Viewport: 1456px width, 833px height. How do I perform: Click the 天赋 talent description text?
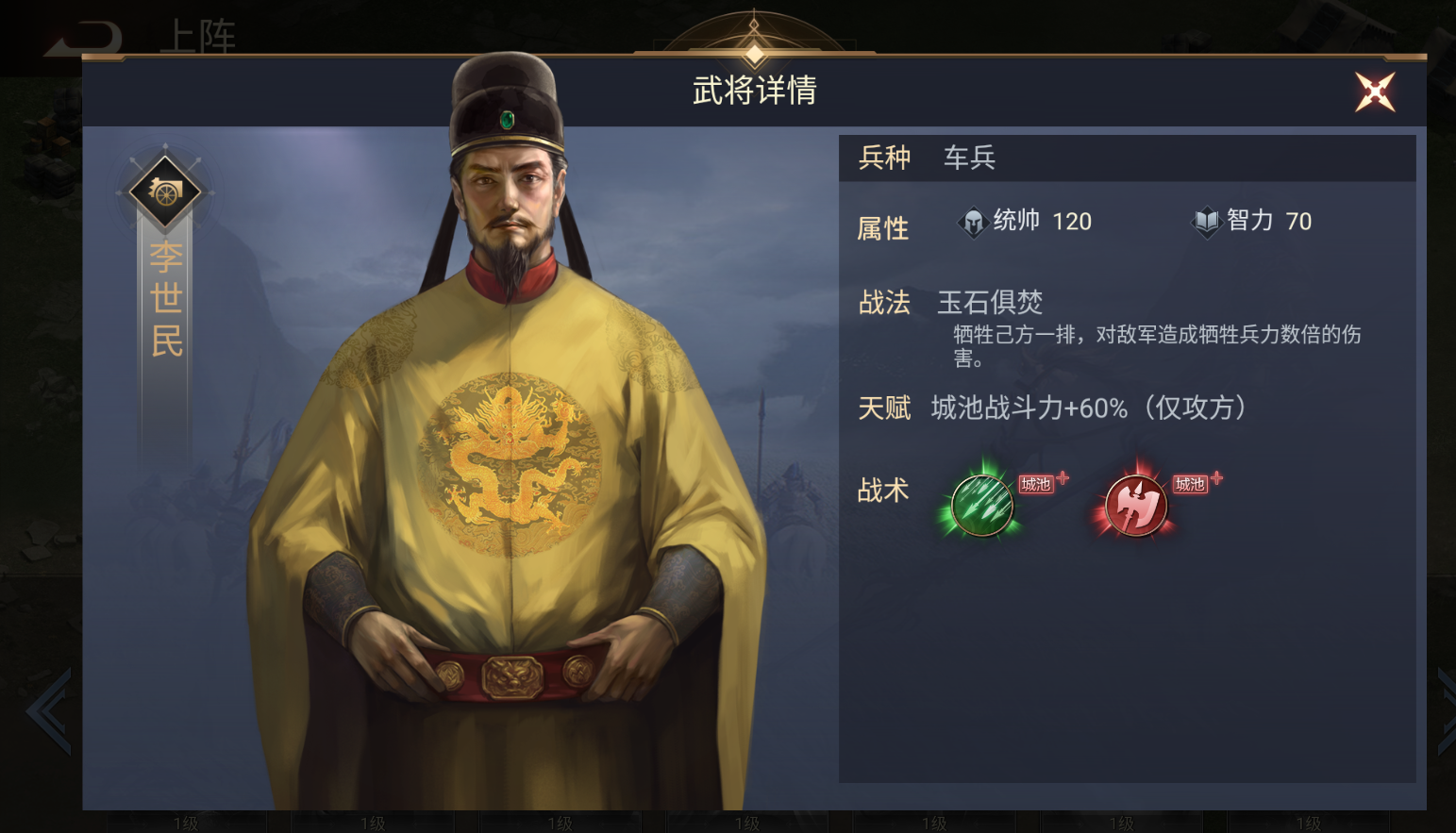pyautogui.click(x=1089, y=408)
